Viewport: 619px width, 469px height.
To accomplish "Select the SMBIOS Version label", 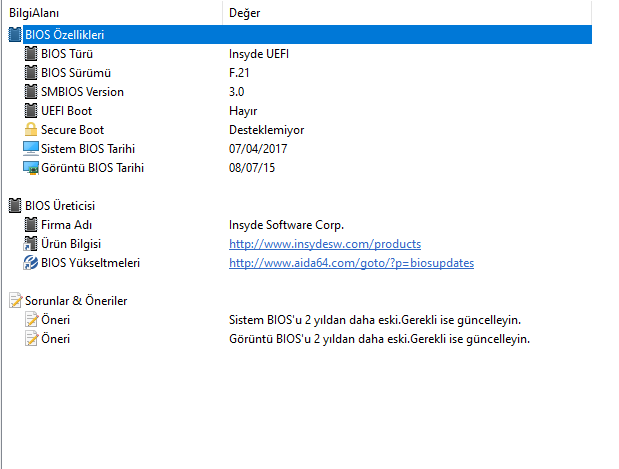I will click(83, 92).
